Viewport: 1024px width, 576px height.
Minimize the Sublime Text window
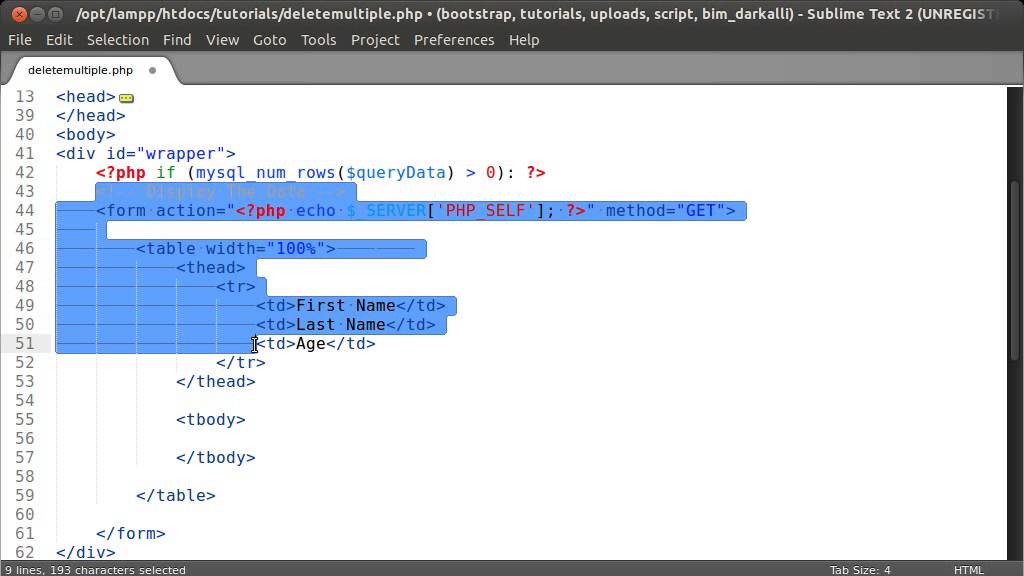pos(38,14)
